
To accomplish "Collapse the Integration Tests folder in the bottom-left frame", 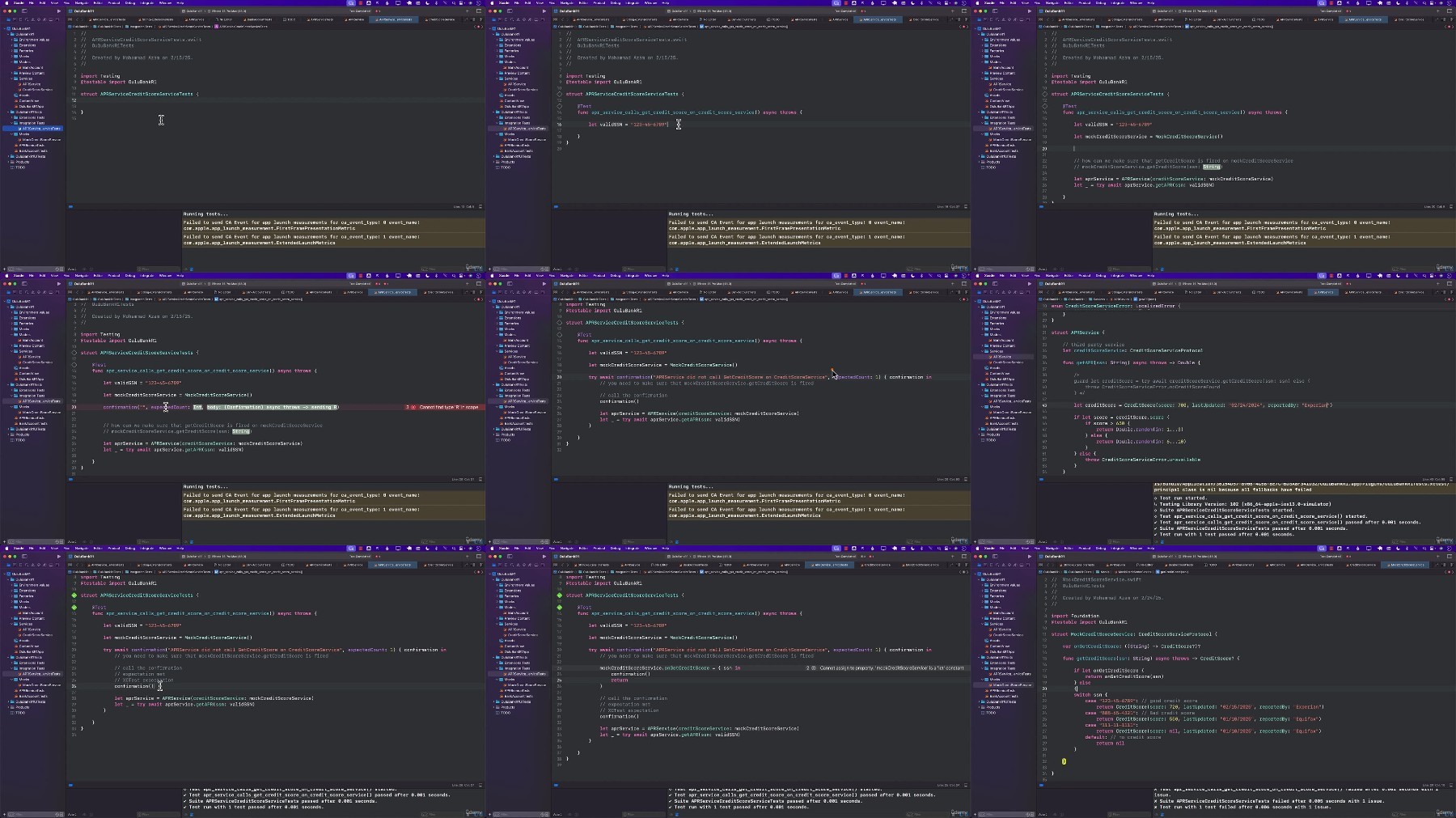I will click(12, 668).
